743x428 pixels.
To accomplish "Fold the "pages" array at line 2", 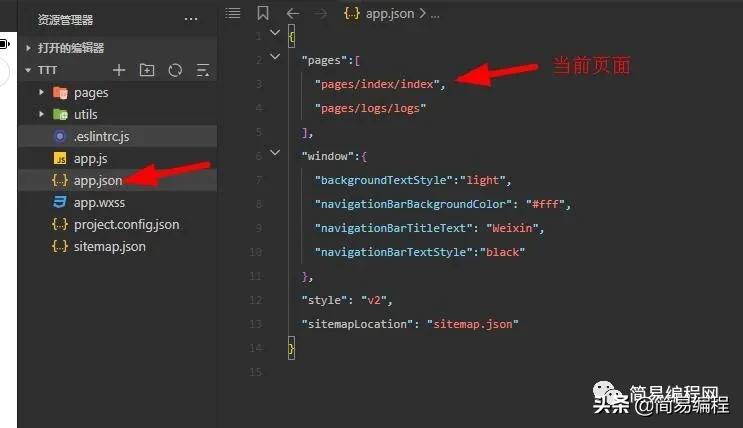I will click(275, 56).
